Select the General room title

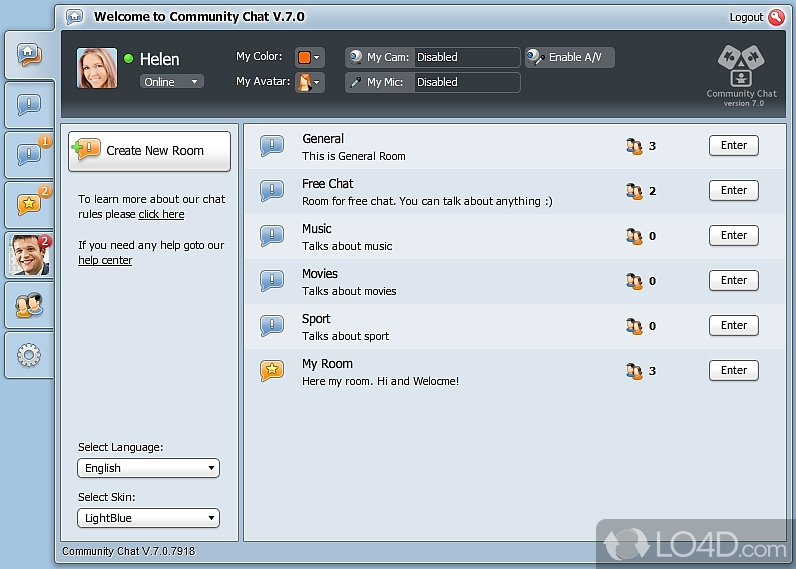323,139
